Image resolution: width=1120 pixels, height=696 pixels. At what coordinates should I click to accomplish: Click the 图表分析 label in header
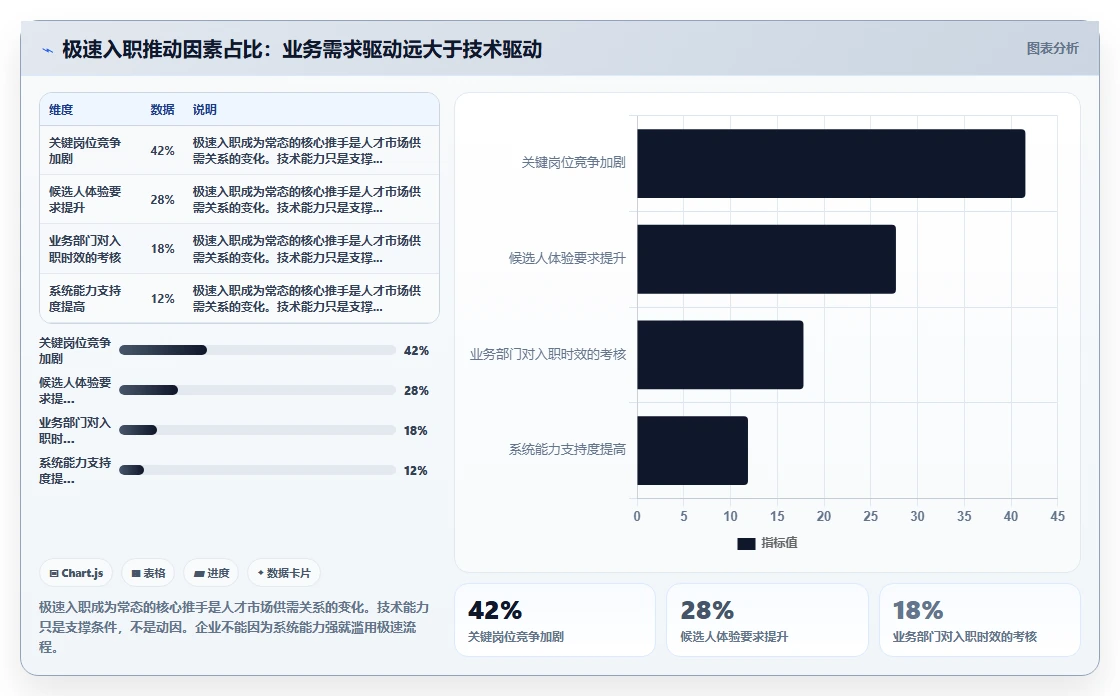[x=1052, y=49]
